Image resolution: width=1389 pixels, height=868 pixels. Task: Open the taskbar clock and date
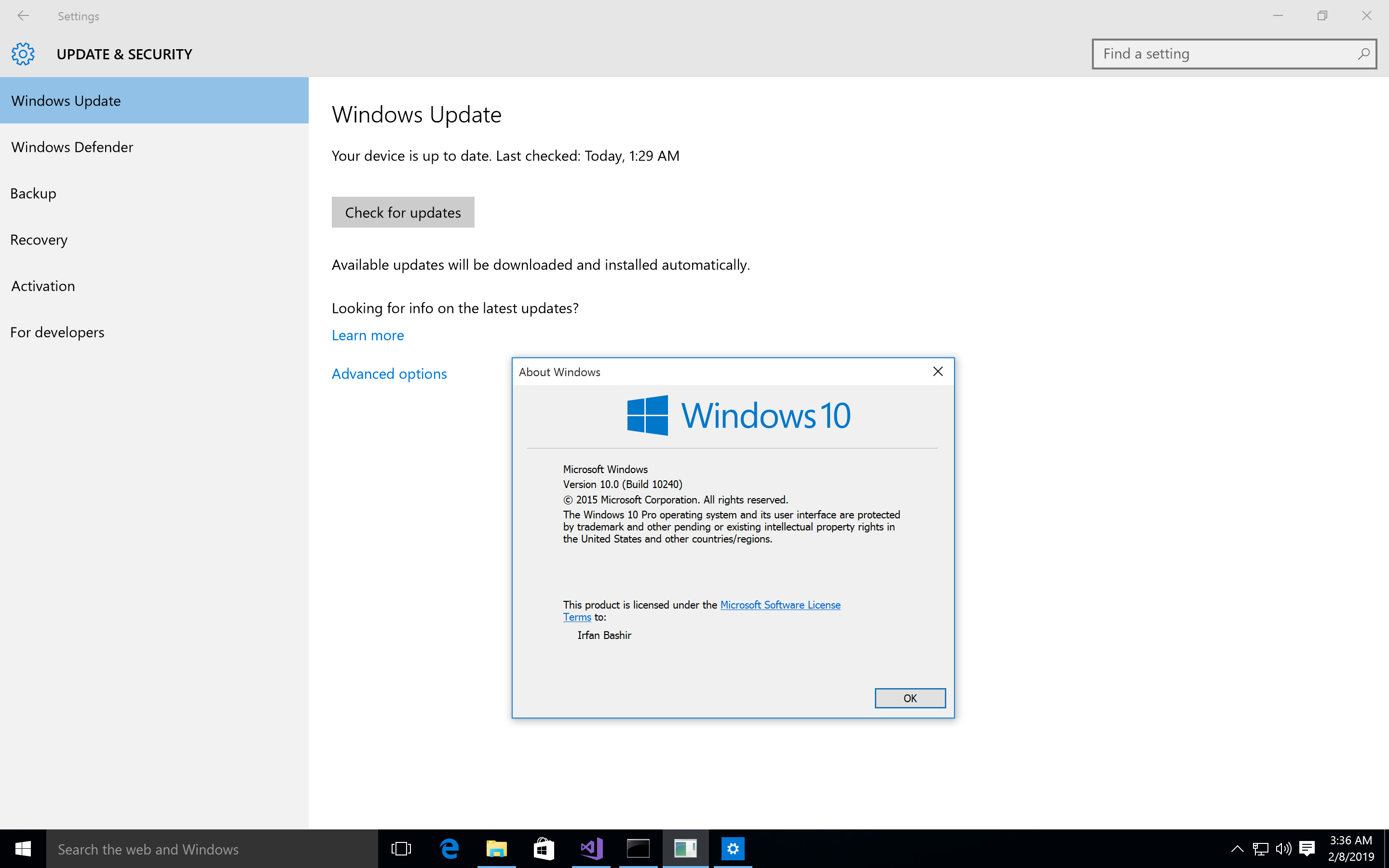point(1351,849)
